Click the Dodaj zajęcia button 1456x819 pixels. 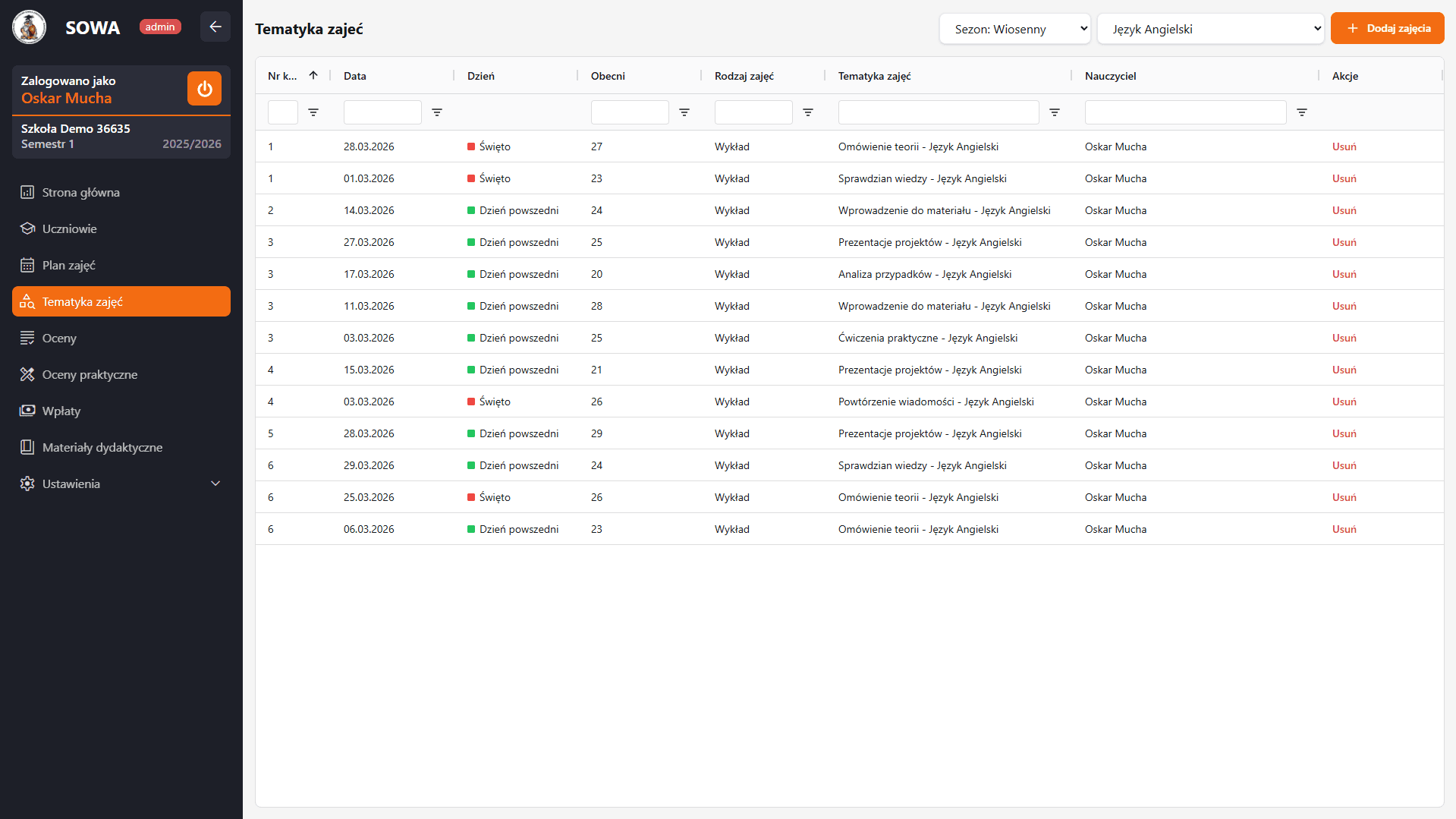[x=1387, y=28]
